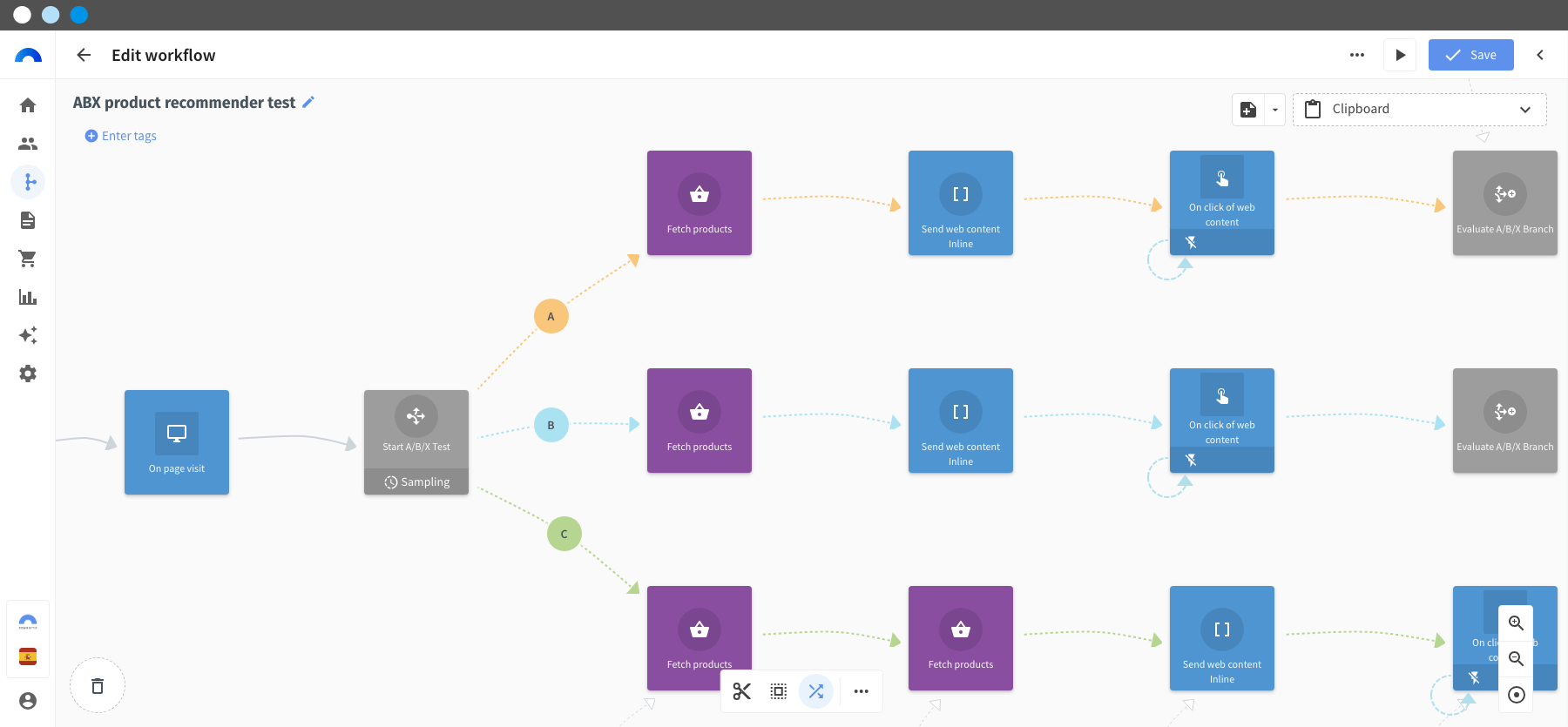This screenshot has width=1568, height=727.
Task: Open the Home section in sidebar
Action: (28, 105)
